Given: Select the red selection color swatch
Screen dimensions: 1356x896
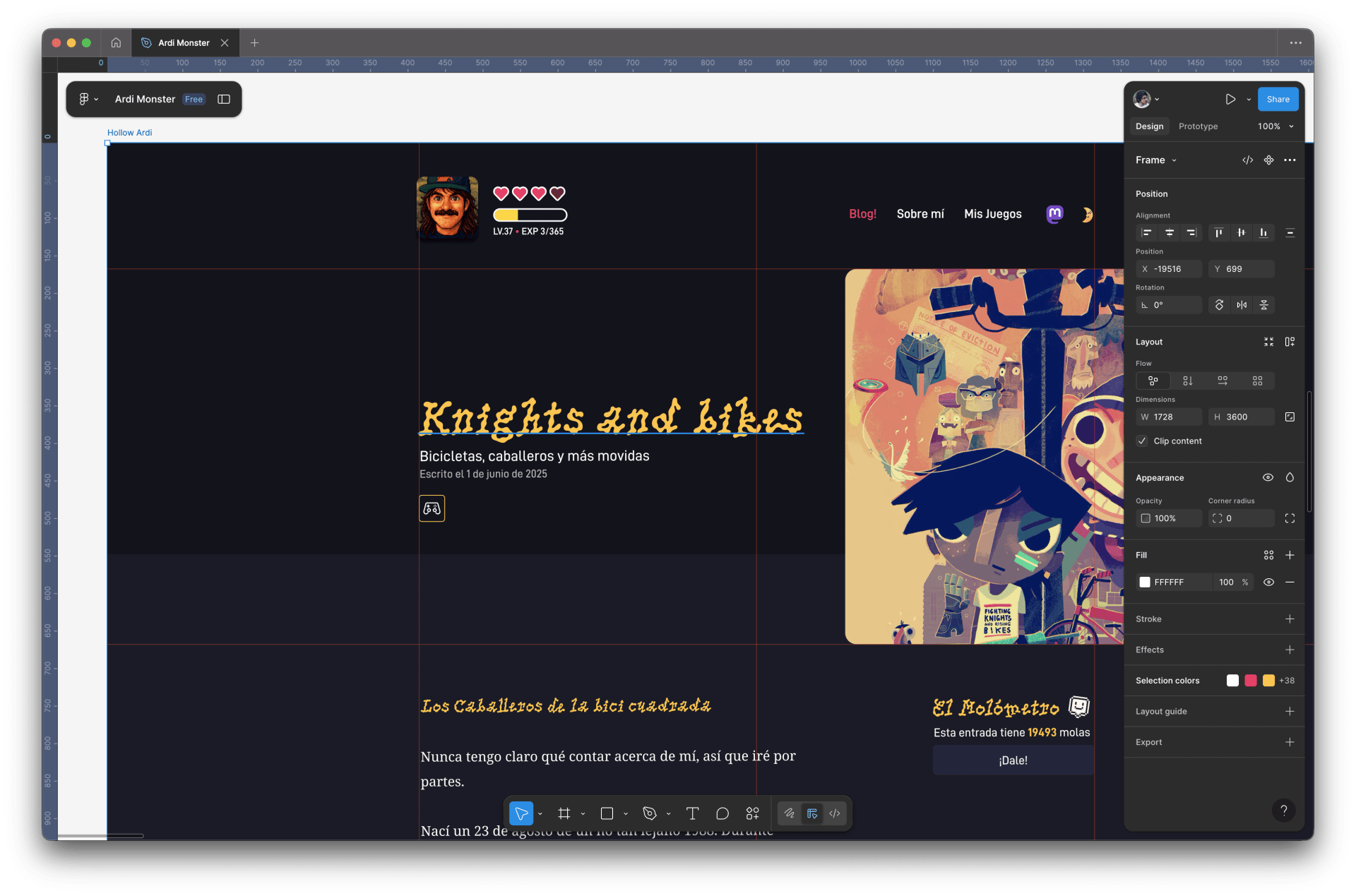Looking at the screenshot, I should coord(1251,680).
